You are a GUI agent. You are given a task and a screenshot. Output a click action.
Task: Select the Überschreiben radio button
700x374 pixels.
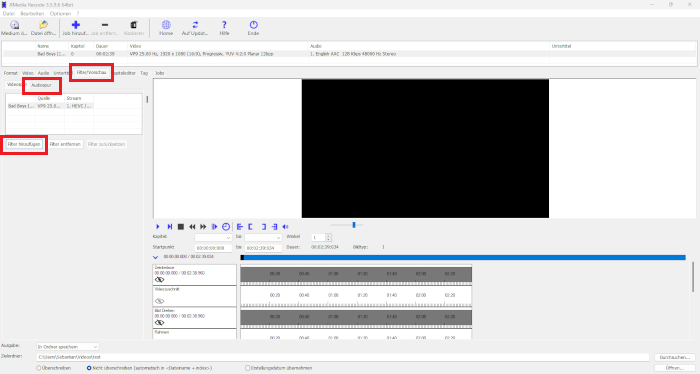(x=39, y=368)
